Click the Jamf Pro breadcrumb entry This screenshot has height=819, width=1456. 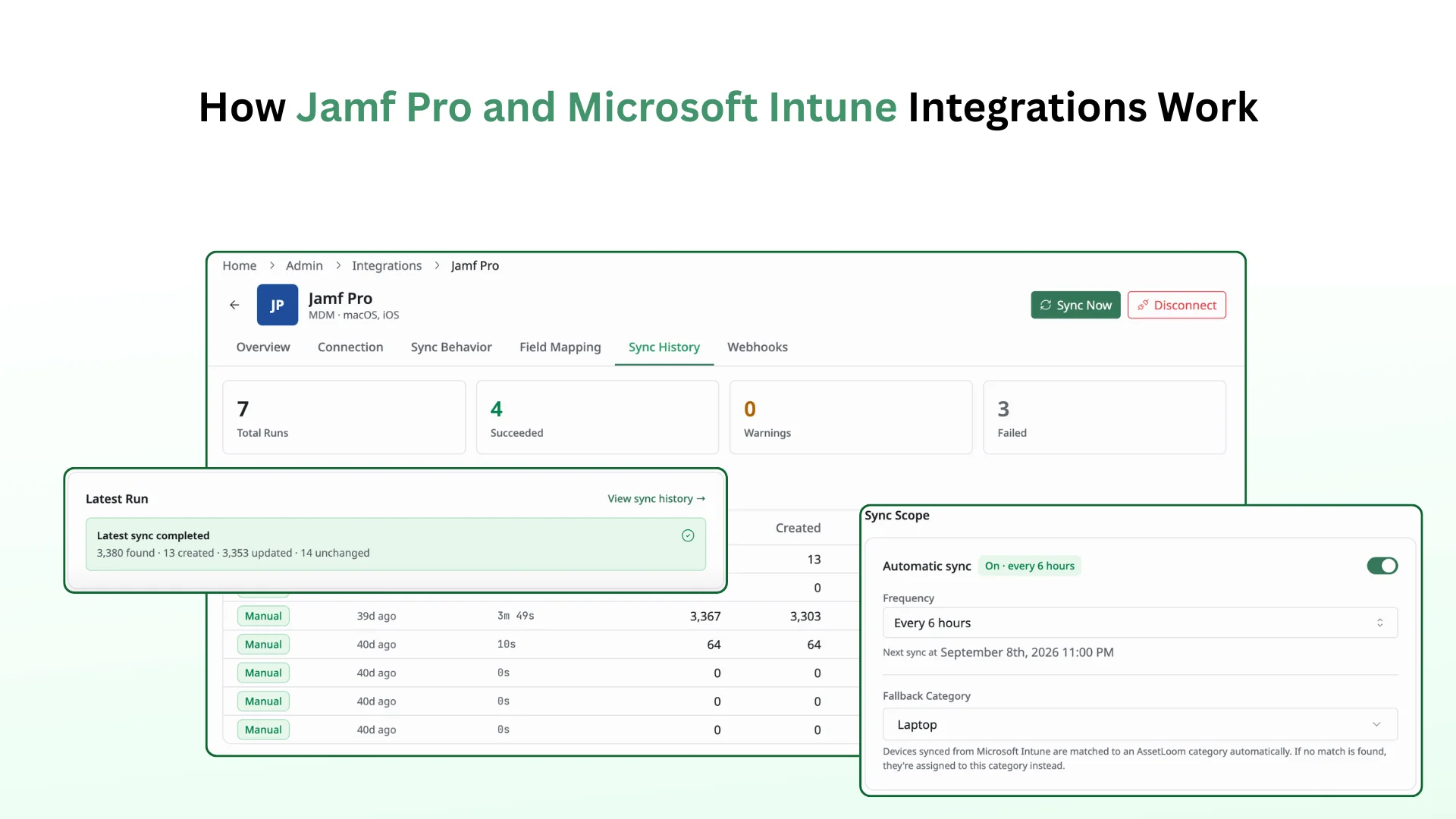point(475,265)
